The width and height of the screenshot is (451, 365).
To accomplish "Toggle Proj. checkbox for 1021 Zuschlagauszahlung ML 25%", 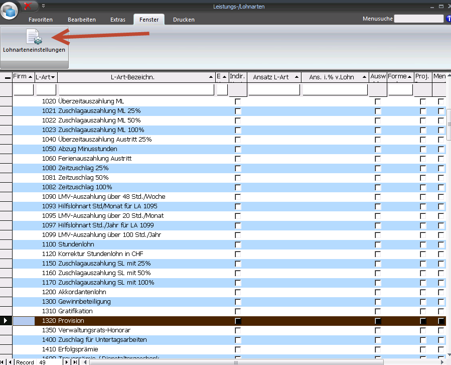I will click(423, 111).
